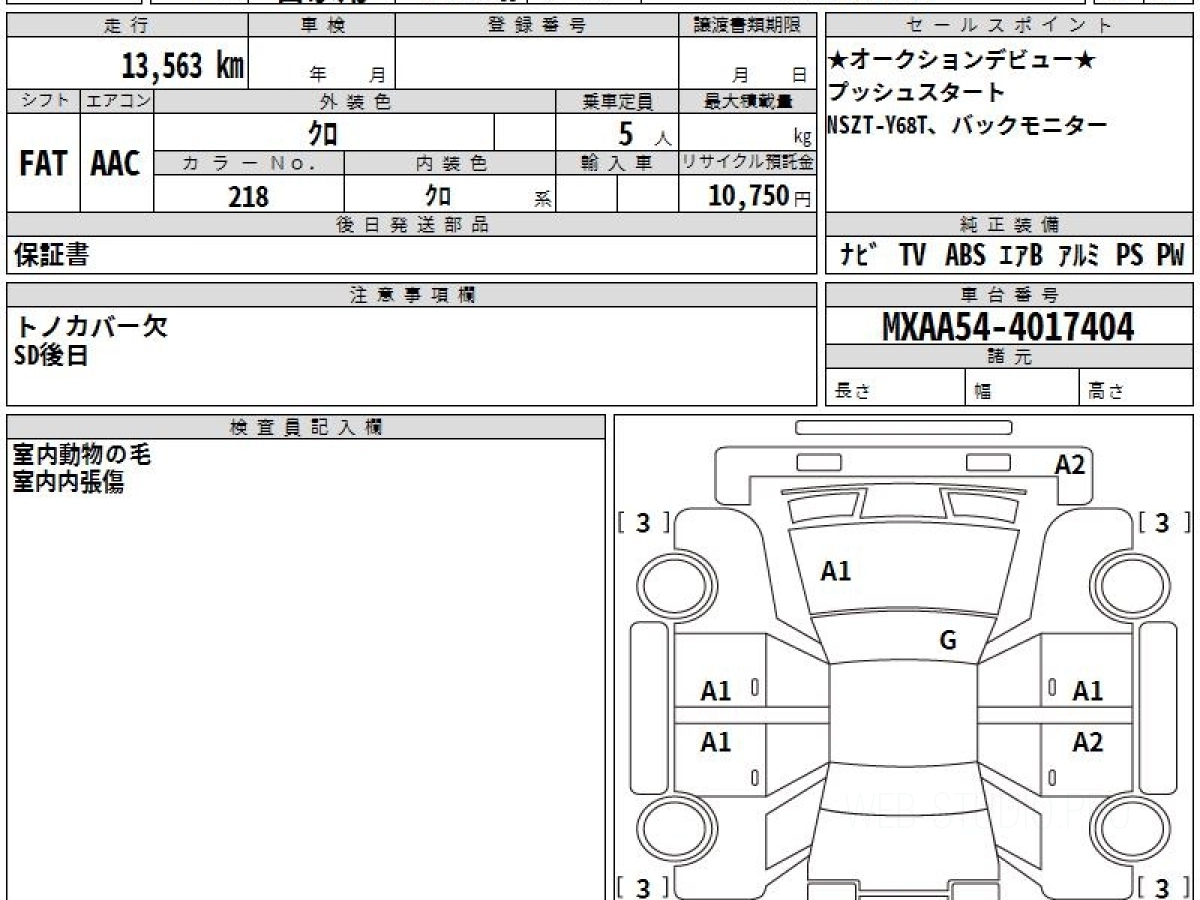
Task: Click "PS" in the equipment row
Action: pos(1130,256)
